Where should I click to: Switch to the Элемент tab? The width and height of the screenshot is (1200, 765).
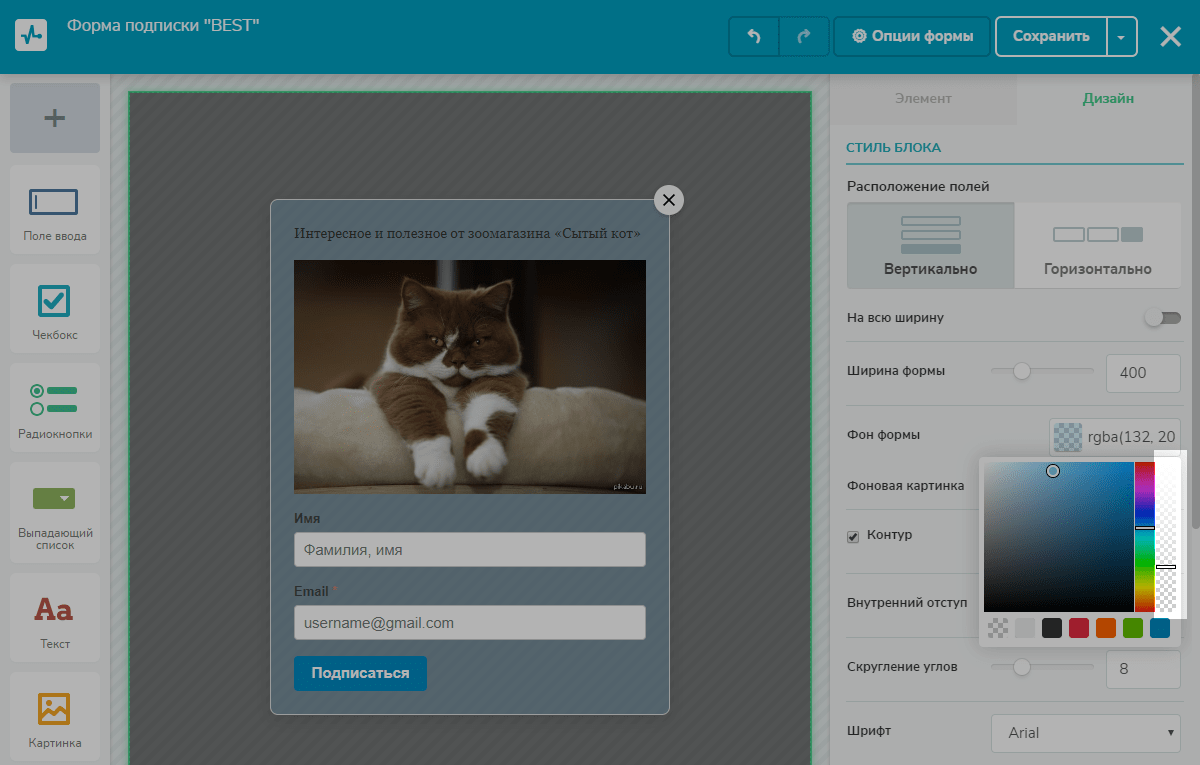pyautogui.click(x=923, y=99)
